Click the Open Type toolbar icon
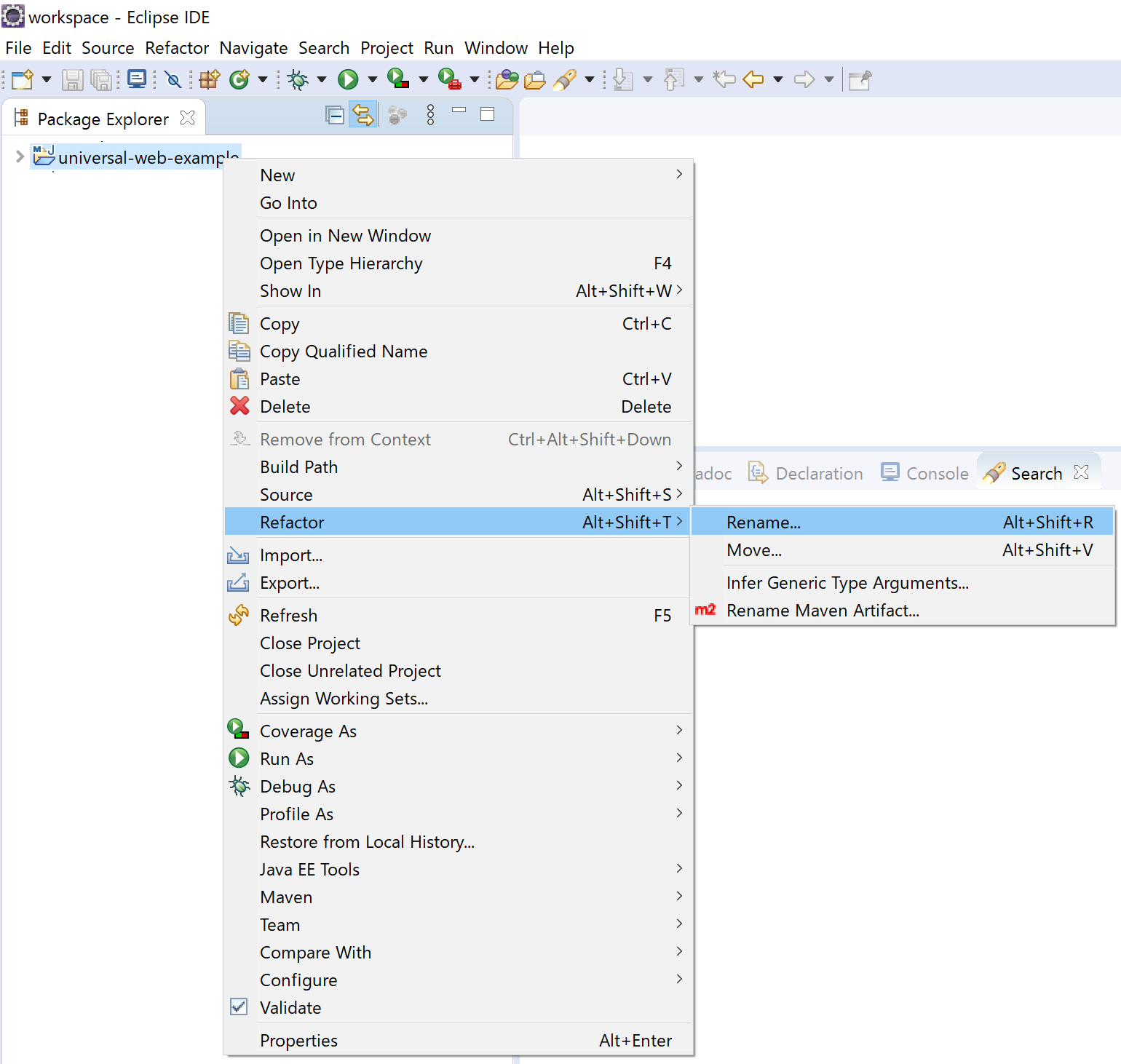Viewport: 1121px width, 1064px height. (x=507, y=79)
